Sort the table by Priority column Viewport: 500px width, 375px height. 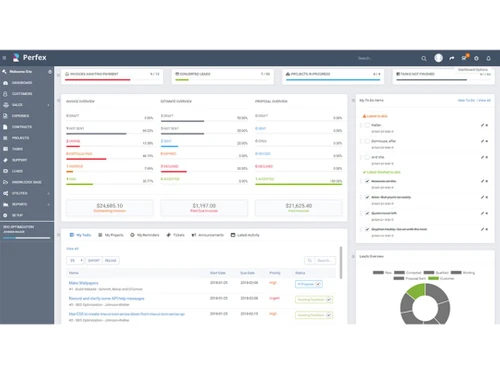coord(275,273)
